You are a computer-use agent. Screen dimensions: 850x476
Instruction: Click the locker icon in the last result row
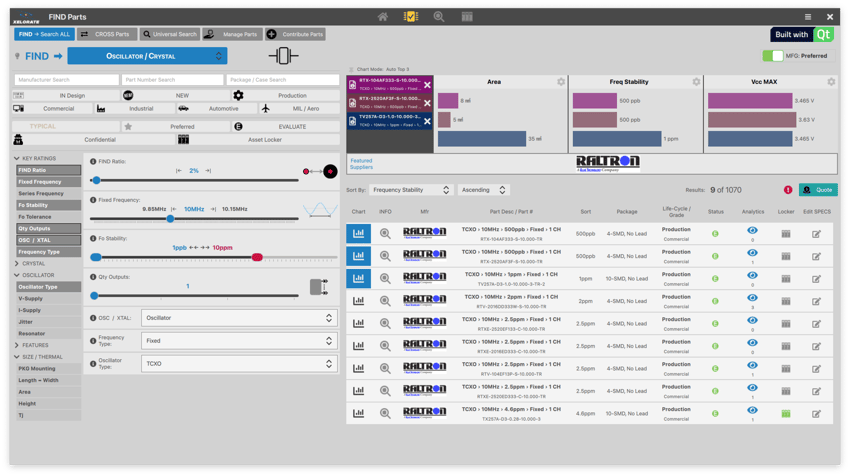(786, 413)
